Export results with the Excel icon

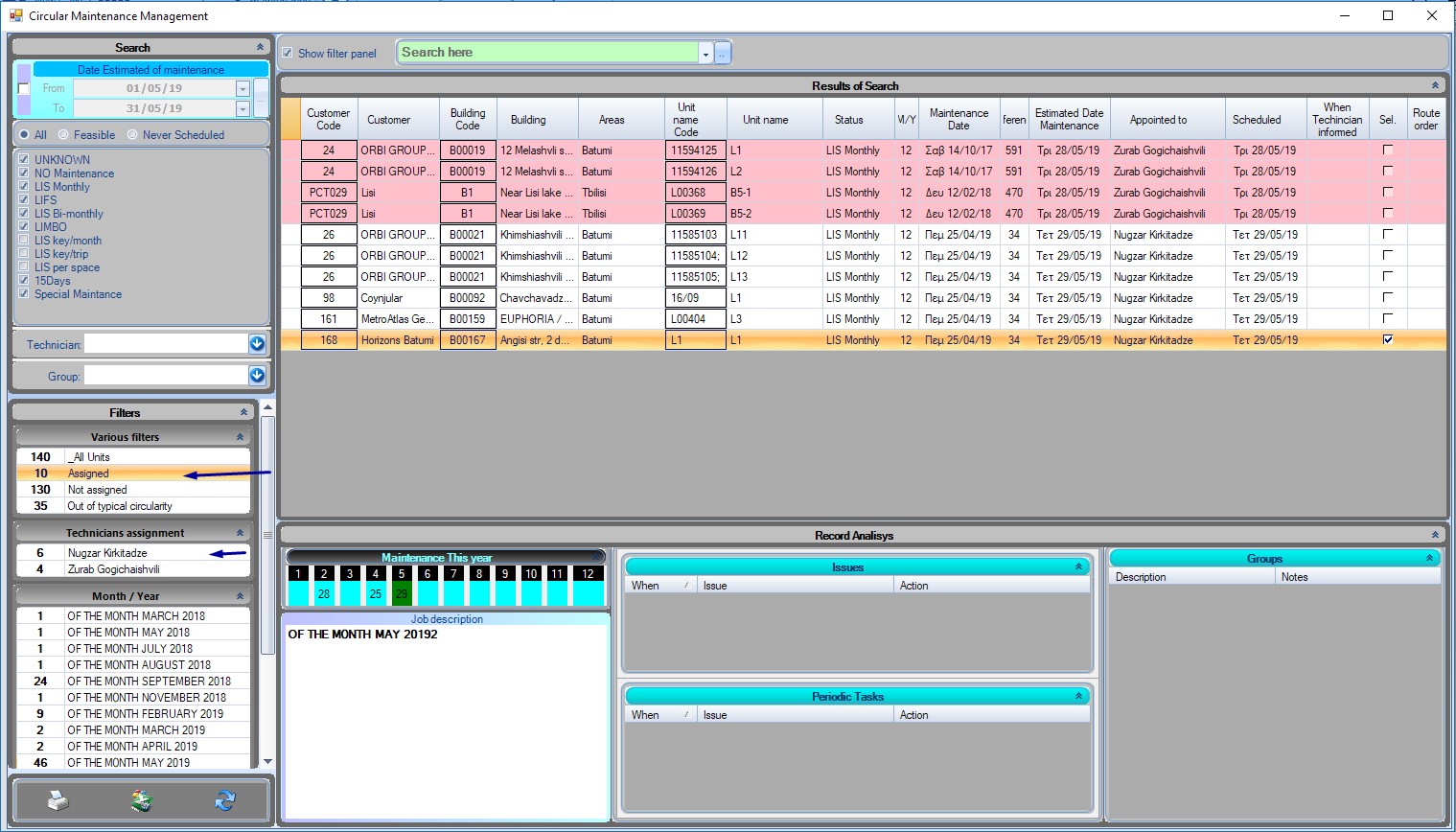tap(142, 800)
